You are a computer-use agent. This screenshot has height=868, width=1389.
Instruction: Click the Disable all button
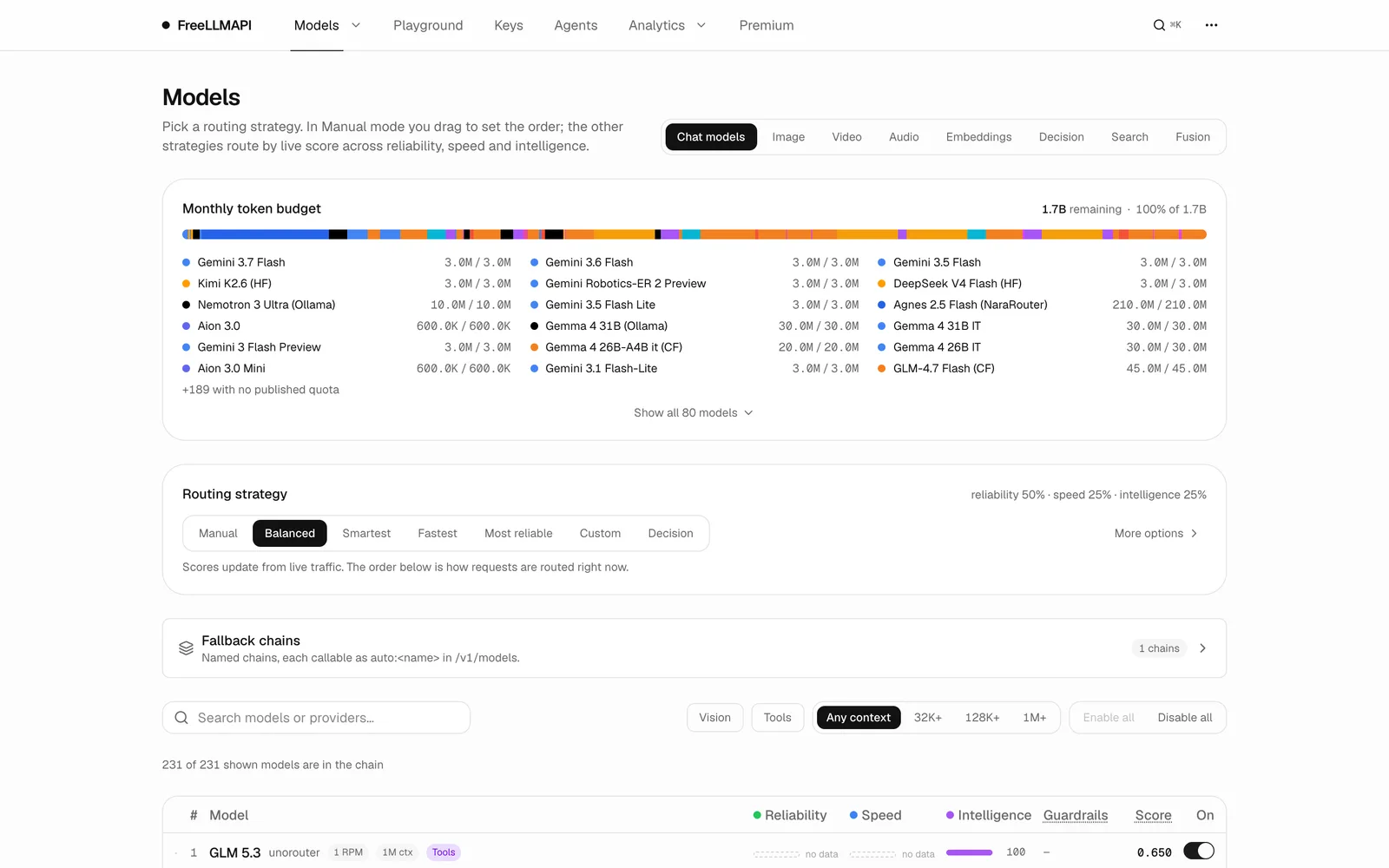point(1185,718)
